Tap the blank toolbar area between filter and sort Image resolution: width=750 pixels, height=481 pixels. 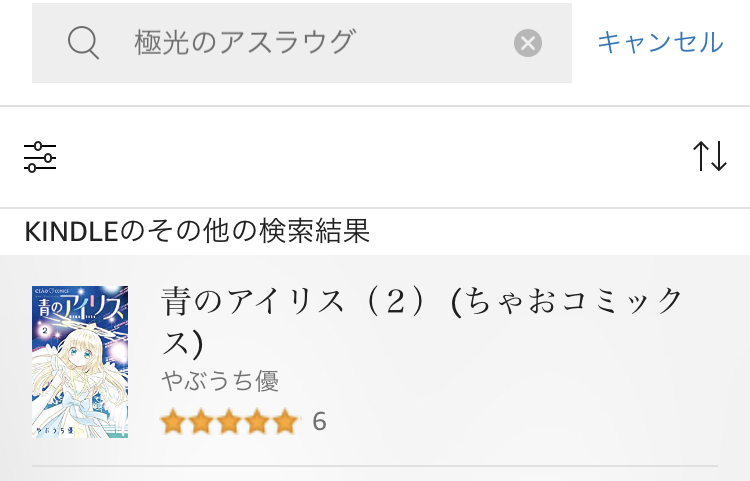click(370, 157)
